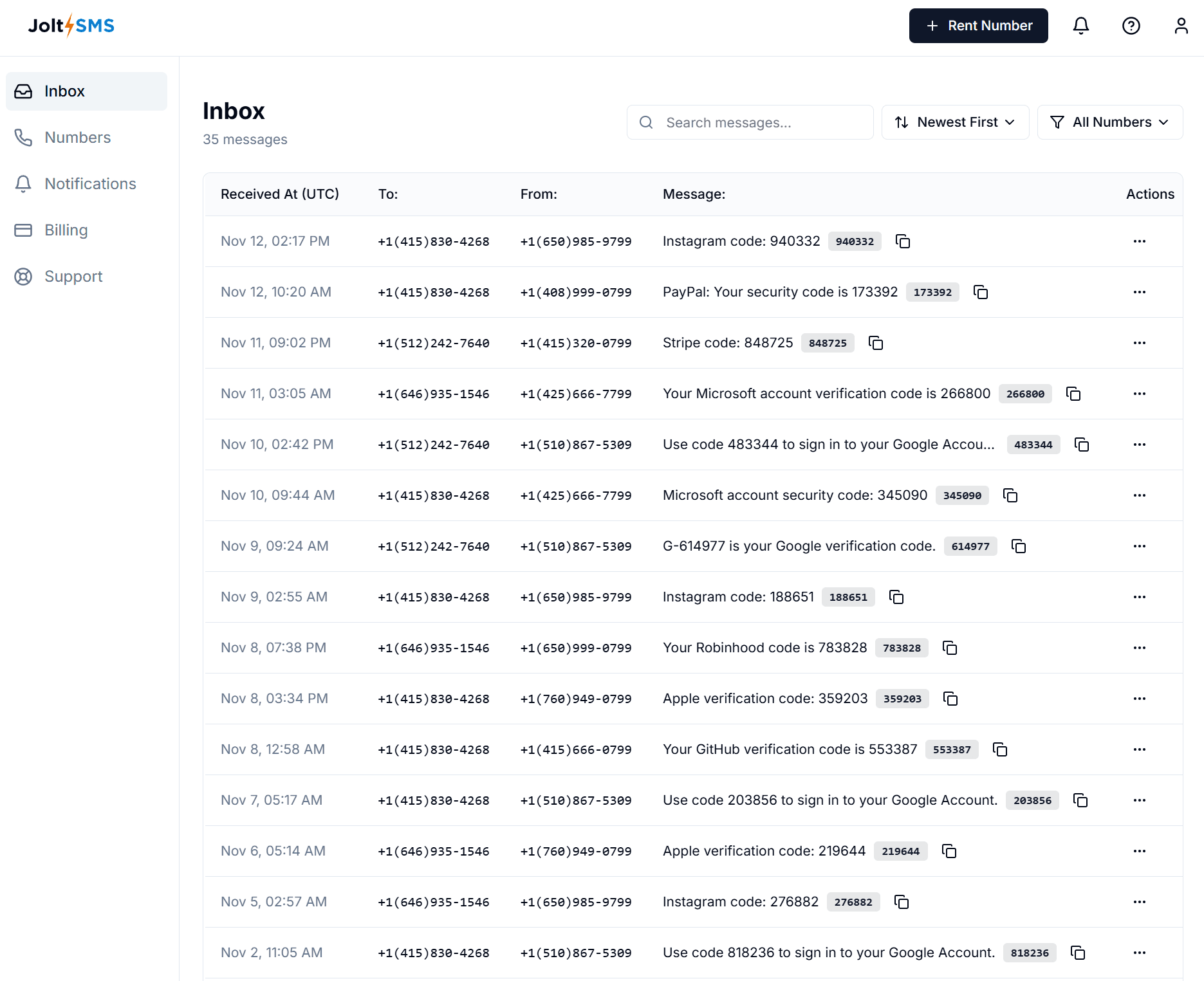The width and height of the screenshot is (1204, 981).
Task: Open the Support section
Action: point(73,276)
